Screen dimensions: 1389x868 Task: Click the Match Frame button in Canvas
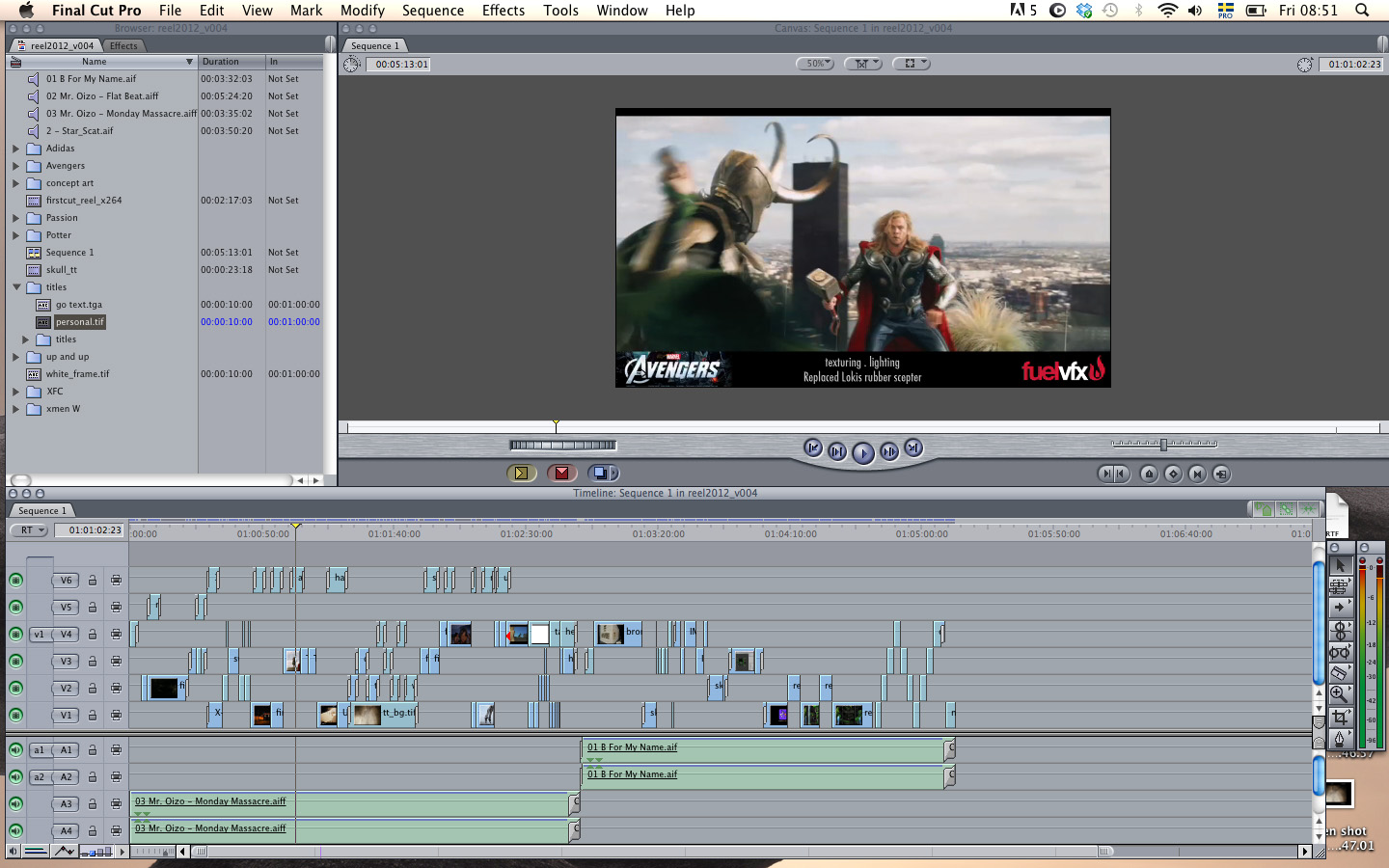[1221, 474]
